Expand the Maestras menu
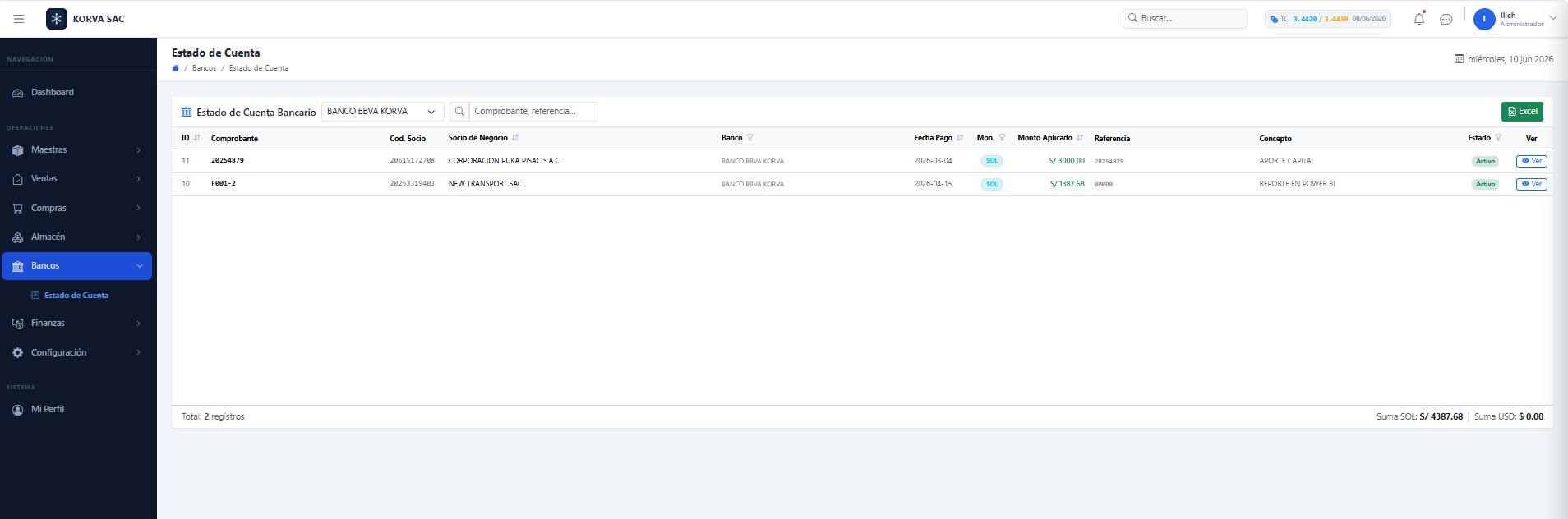 tap(78, 150)
